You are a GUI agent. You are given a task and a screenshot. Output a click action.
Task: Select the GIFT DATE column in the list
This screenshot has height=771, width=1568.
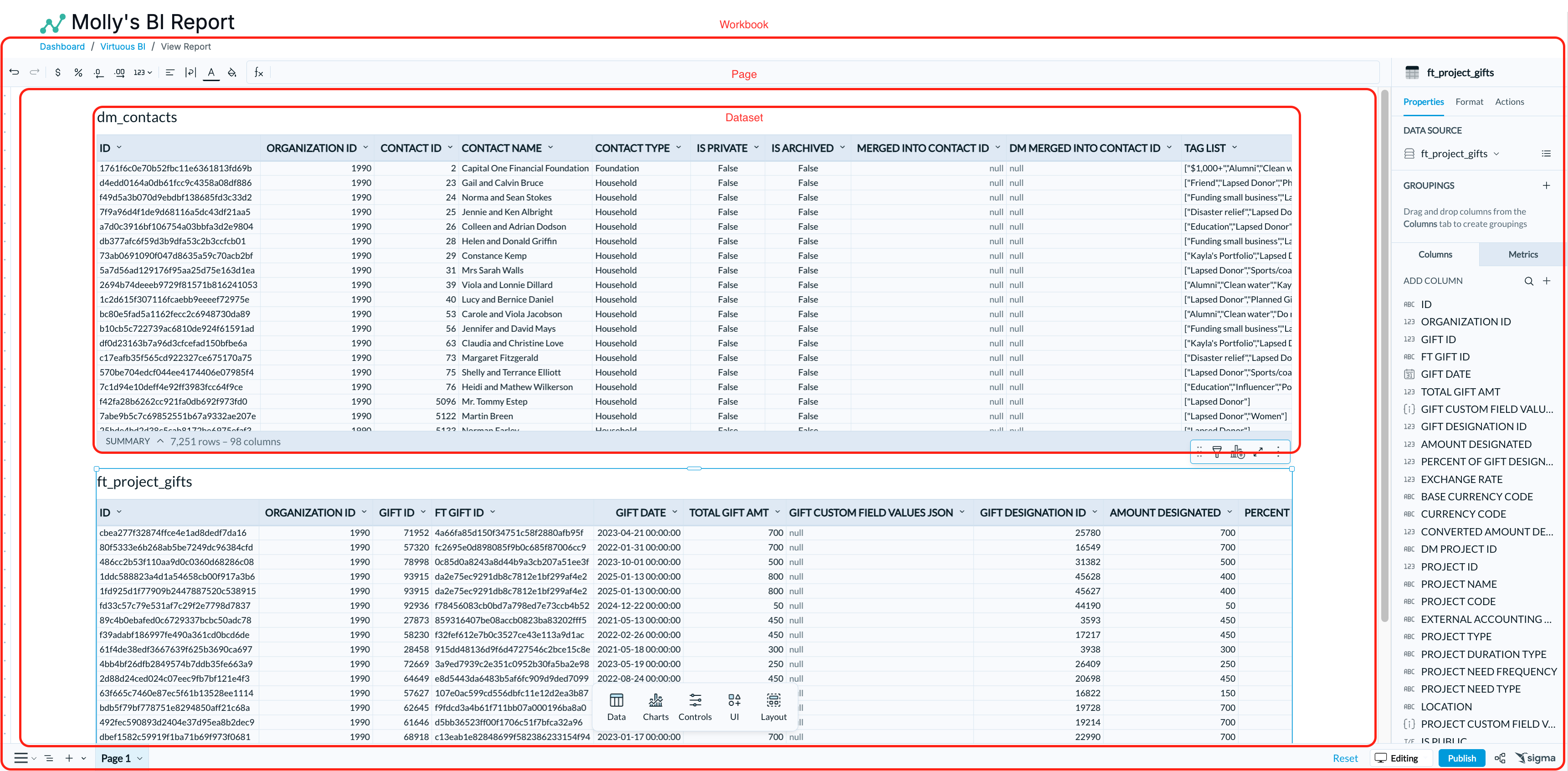[x=1445, y=374]
